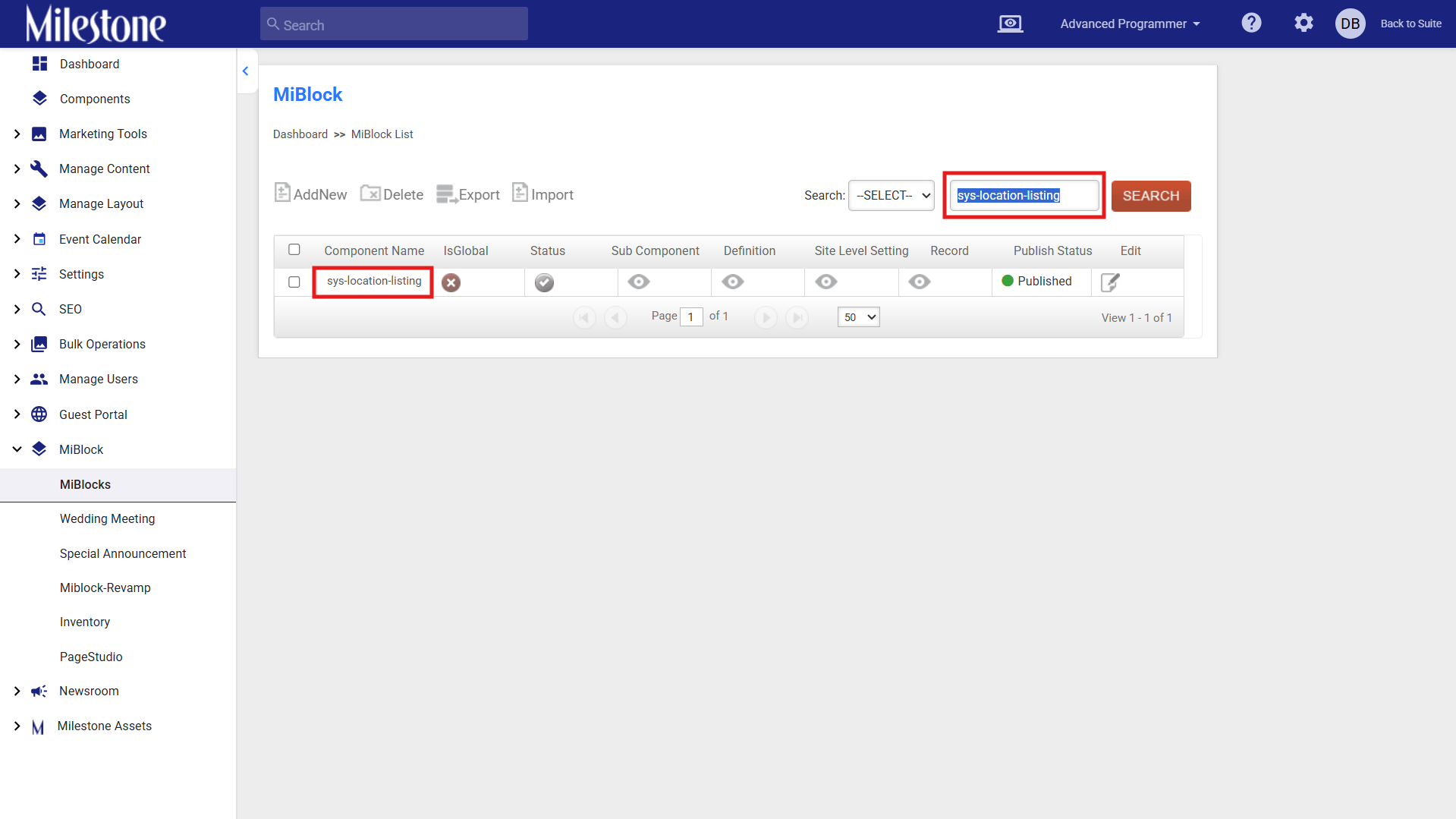Open the rows per page 50 dropdown
The image size is (1456, 819).
859,317
